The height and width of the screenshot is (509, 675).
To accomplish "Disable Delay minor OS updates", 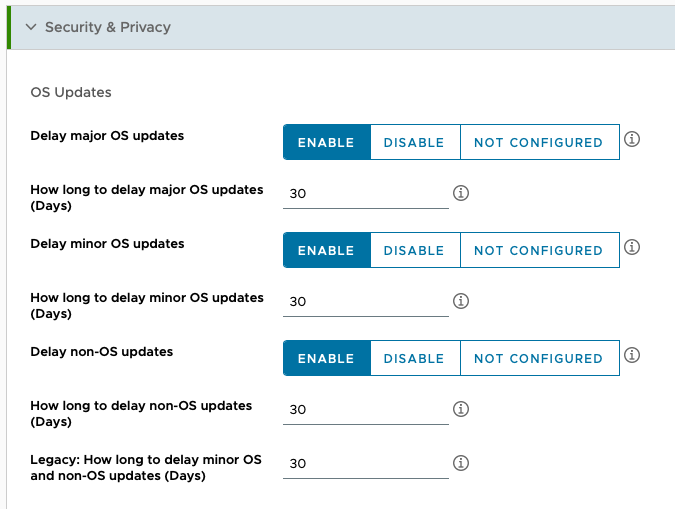I will (414, 250).
